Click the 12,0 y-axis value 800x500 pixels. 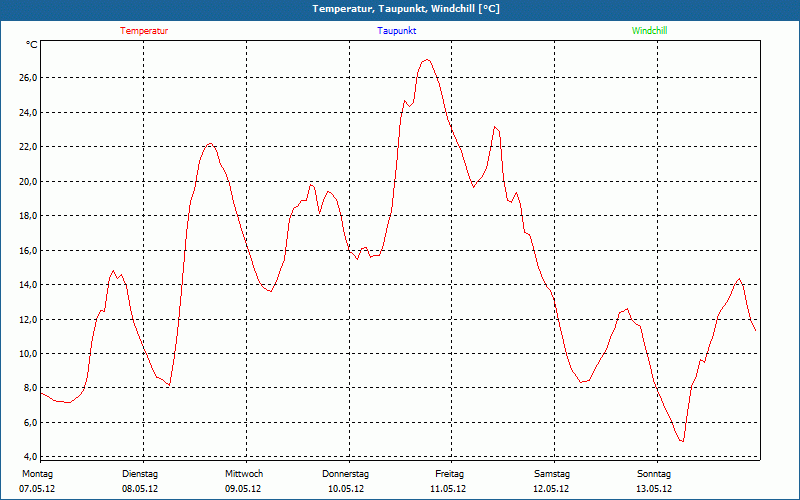(x=28, y=319)
